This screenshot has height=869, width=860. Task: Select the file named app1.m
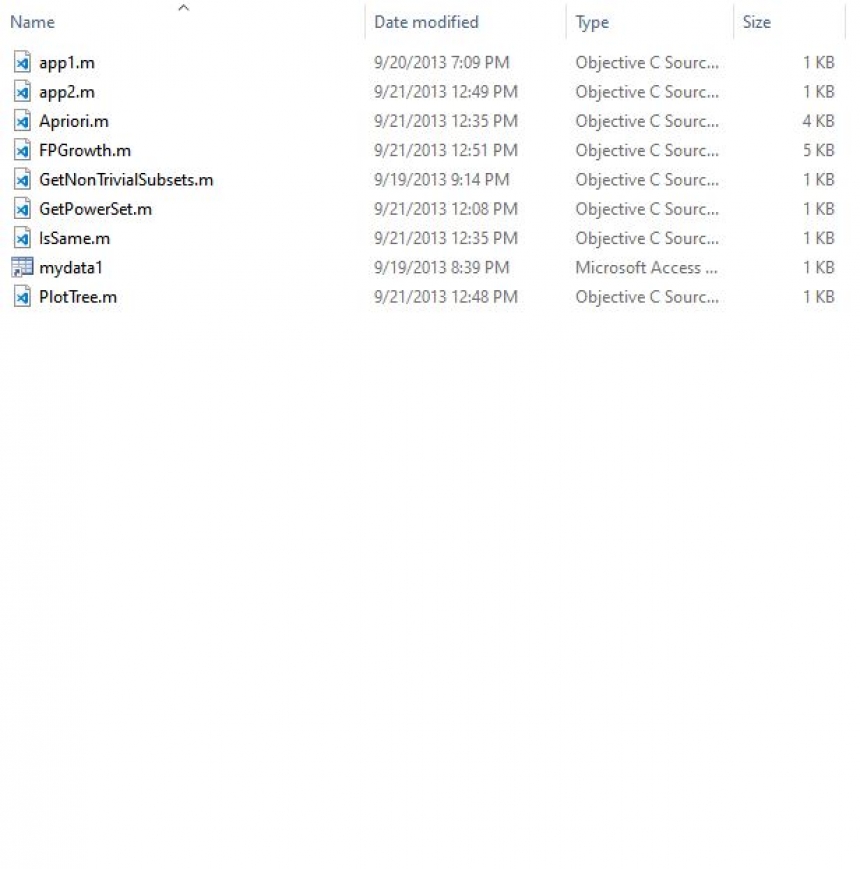coord(66,63)
